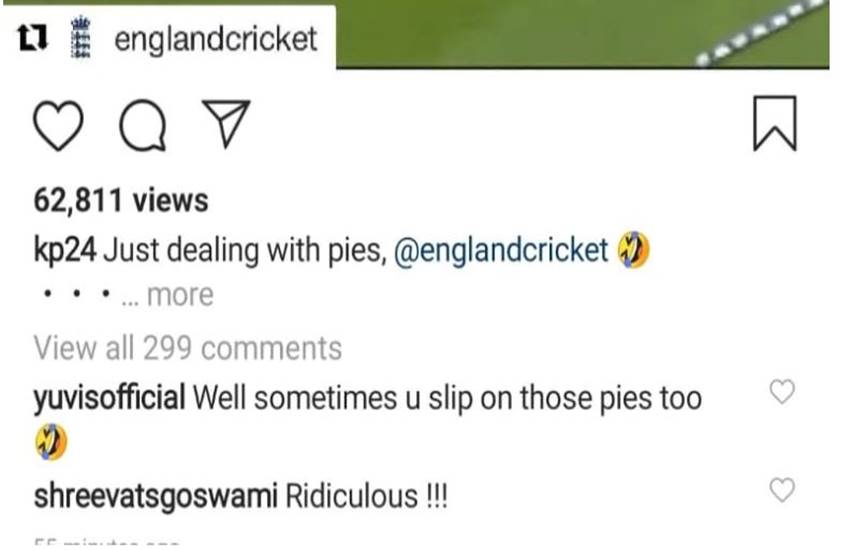Like the post with the heart icon

point(59,125)
